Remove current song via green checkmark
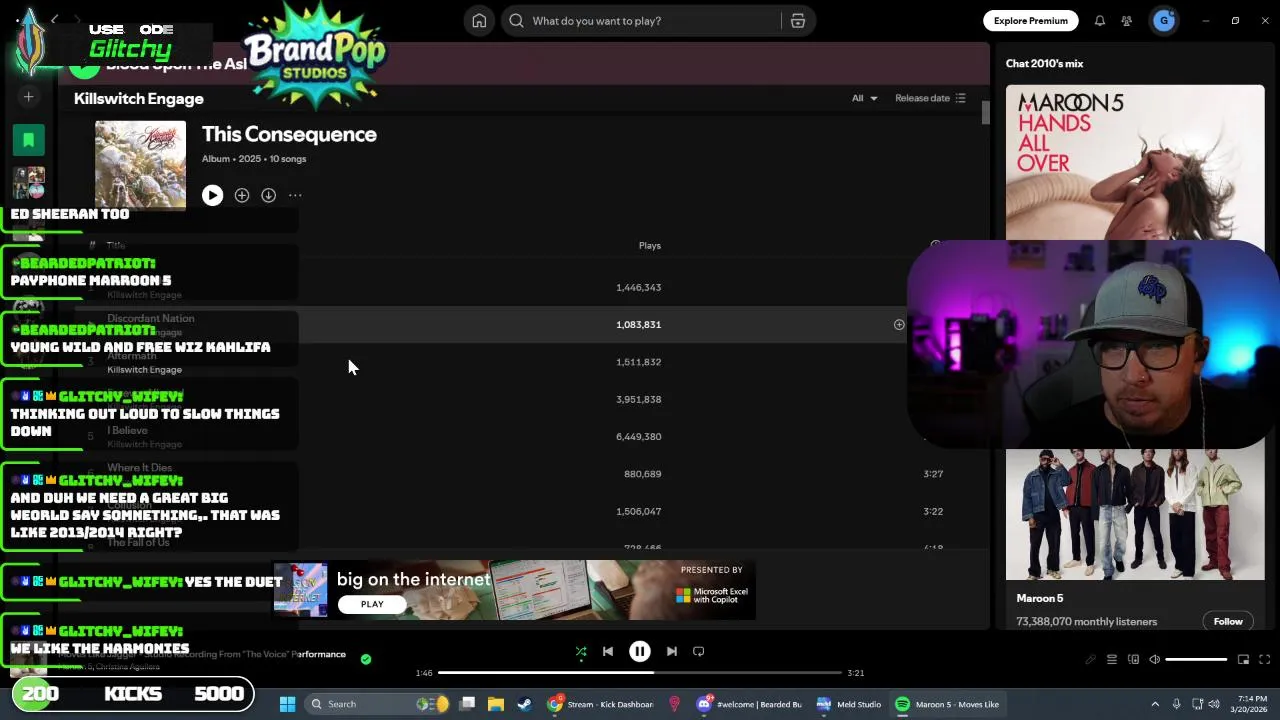Viewport: 1280px width, 720px height. tap(366, 659)
